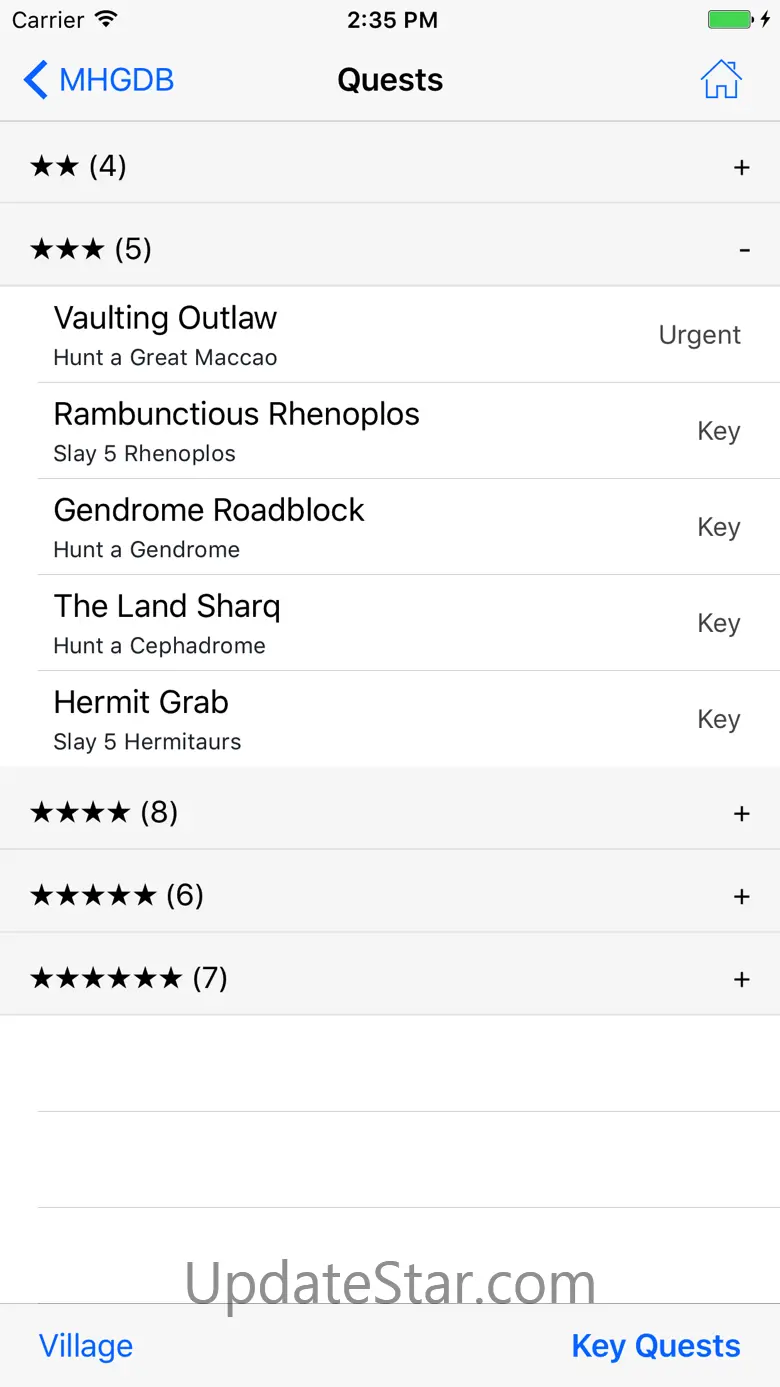Expand the six-star (7) quests section
The height and width of the screenshot is (1387, 780).
390,975
